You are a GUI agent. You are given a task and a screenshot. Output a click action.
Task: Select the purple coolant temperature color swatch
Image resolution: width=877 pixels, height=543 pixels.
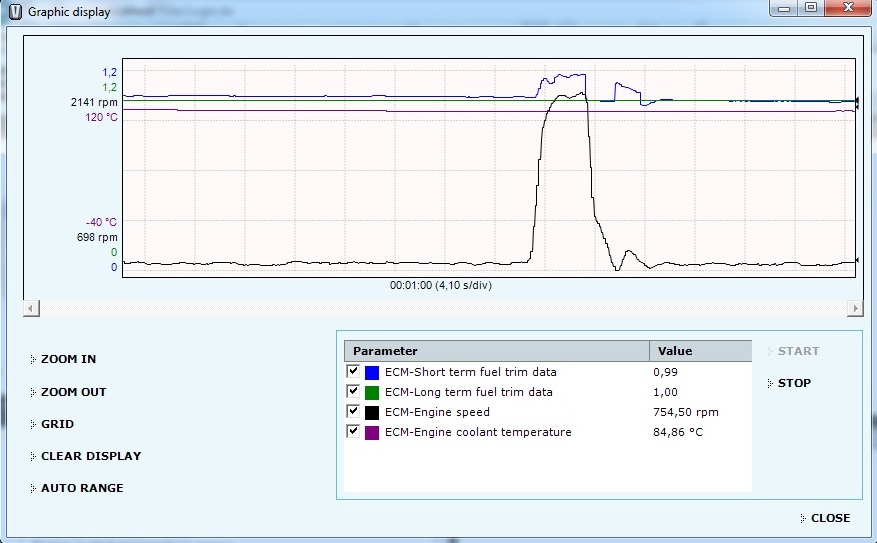(x=372, y=432)
